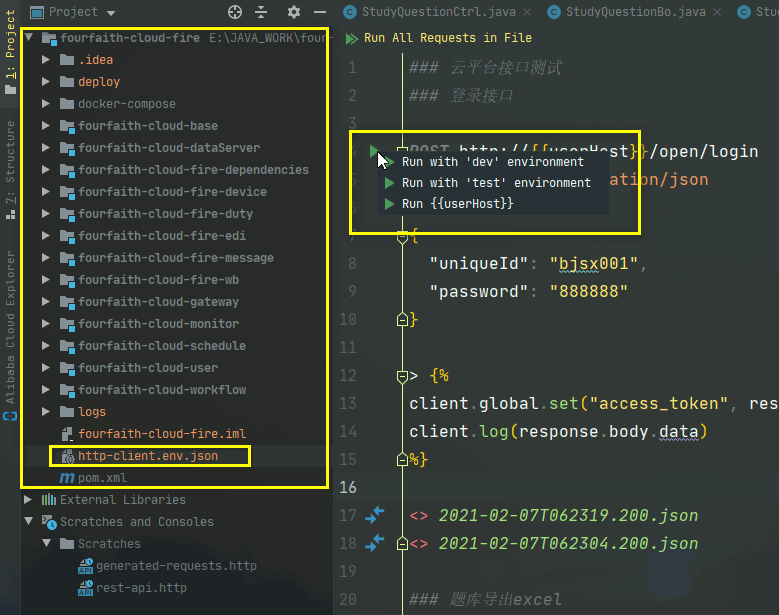Click the Run All Requests double-arrow icon

[352, 38]
